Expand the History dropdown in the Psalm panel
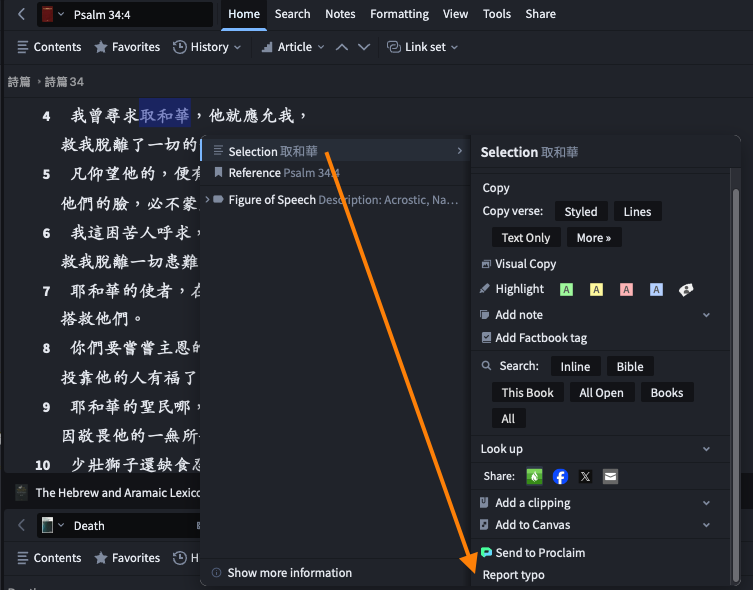The width and height of the screenshot is (753, 590). pos(206,47)
